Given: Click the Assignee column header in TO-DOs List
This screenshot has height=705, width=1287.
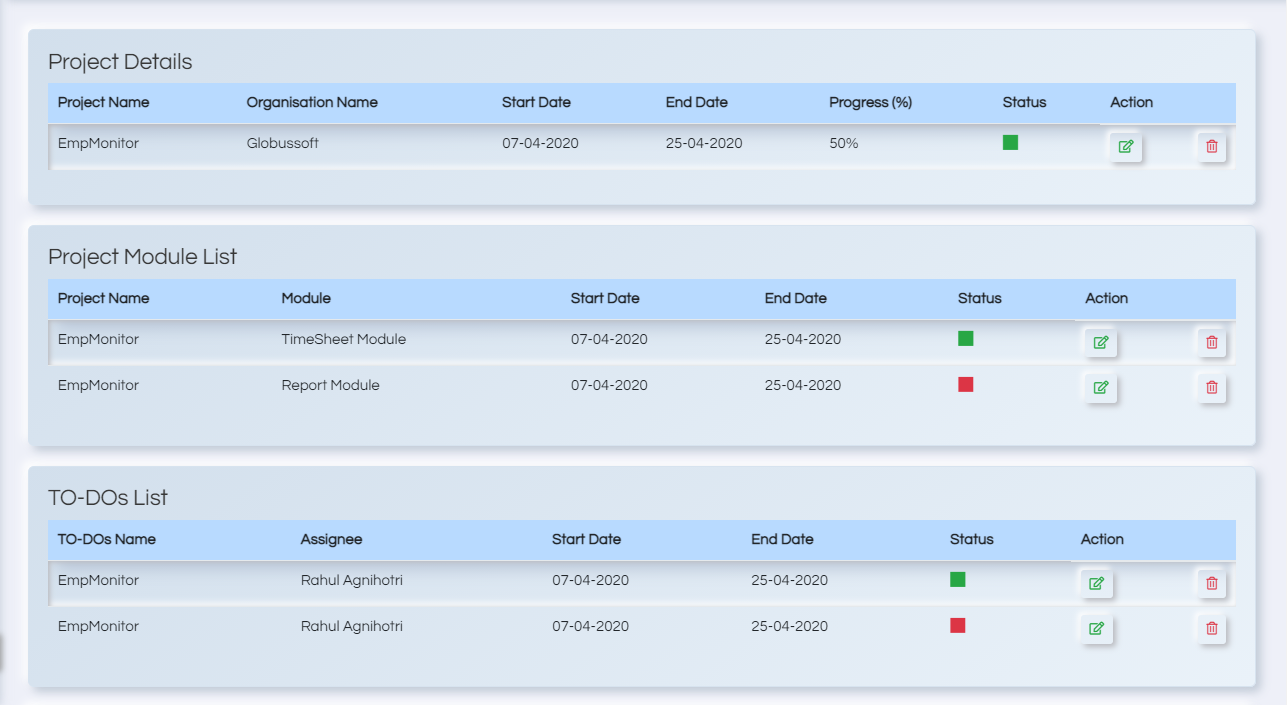Looking at the screenshot, I should coord(331,539).
